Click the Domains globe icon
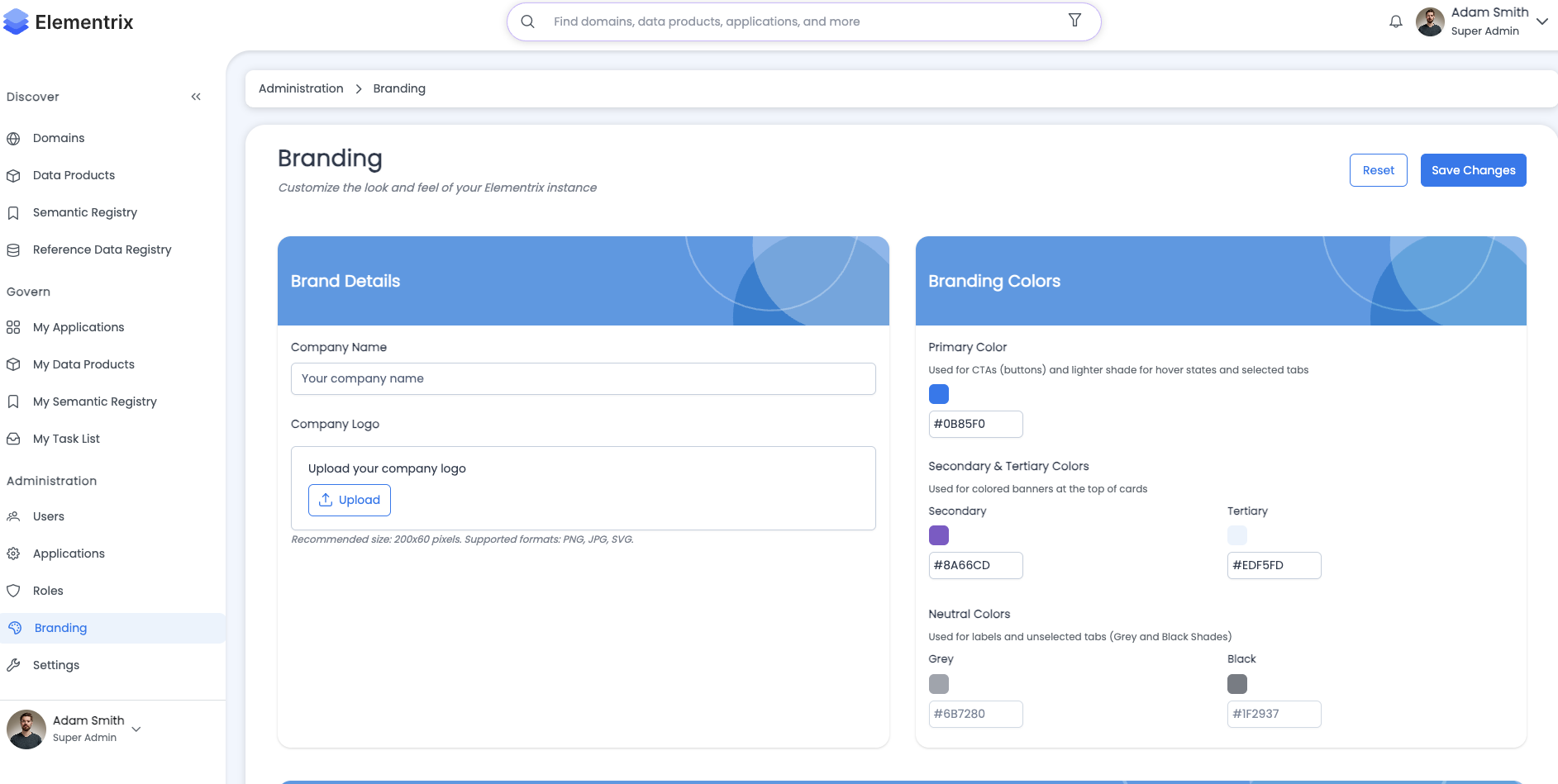The height and width of the screenshot is (784, 1558). coord(13,139)
